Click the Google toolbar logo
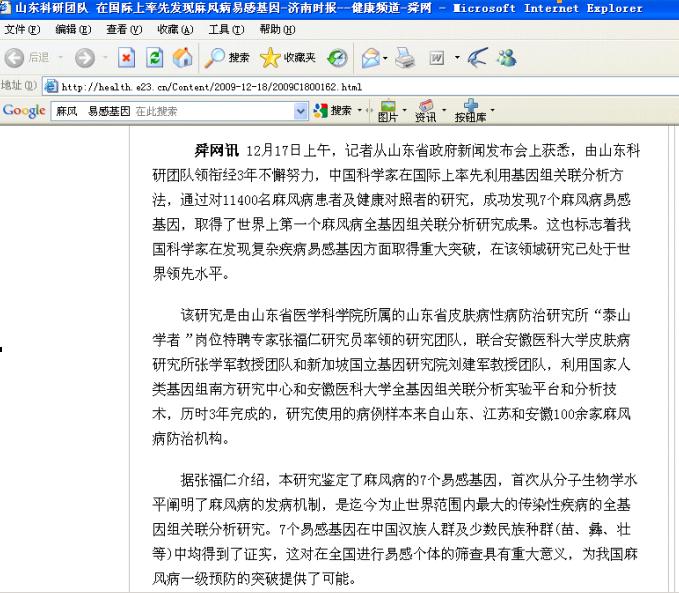Image resolution: width=679 pixels, height=593 pixels. pos(24,111)
